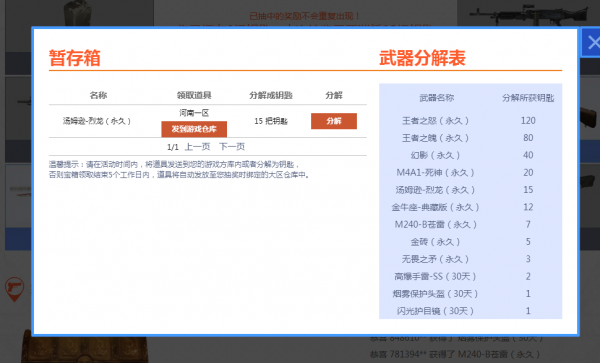
Task: Click key value 2 for 高爆手雷-SS
Action: 528,276
